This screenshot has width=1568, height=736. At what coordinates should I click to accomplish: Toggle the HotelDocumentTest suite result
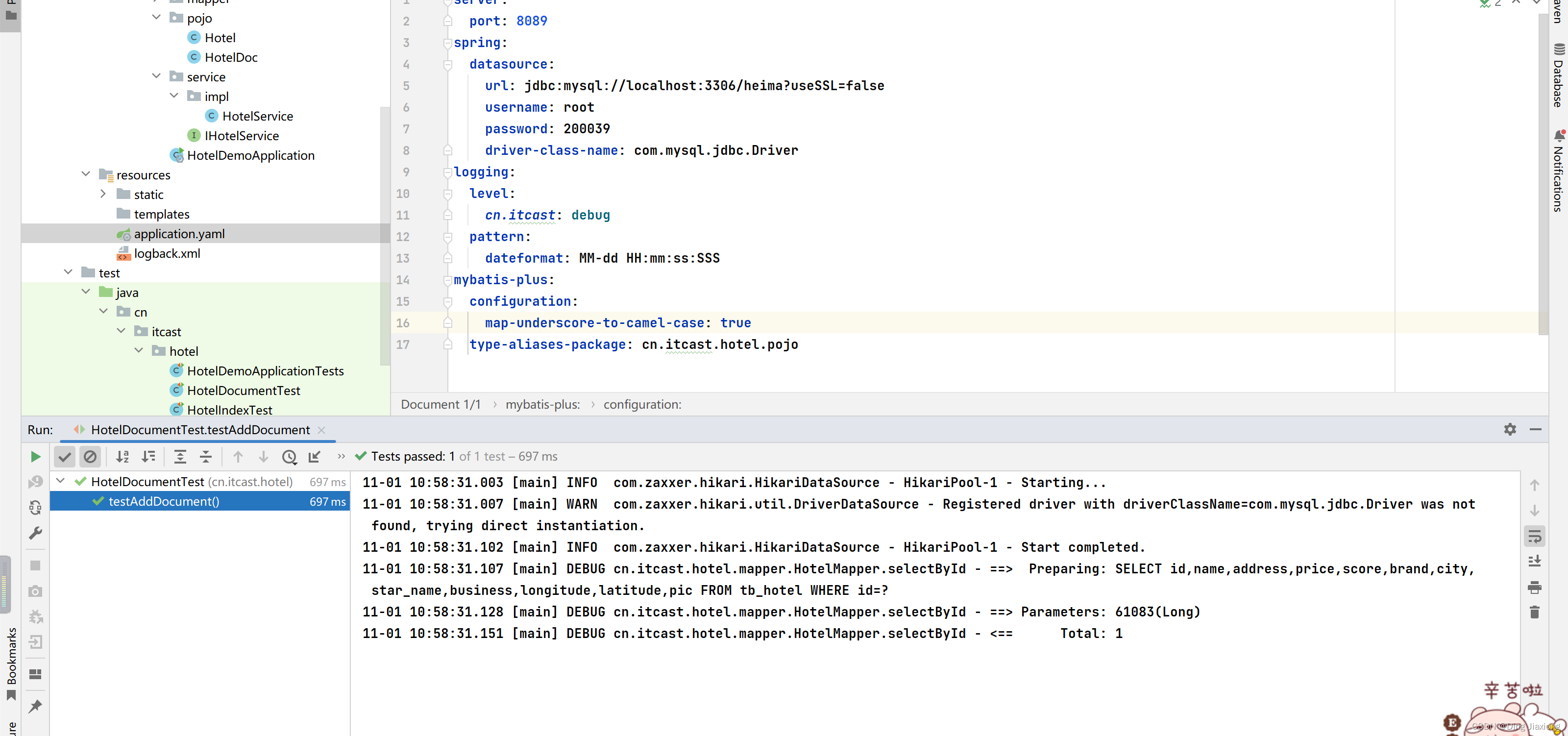click(62, 482)
